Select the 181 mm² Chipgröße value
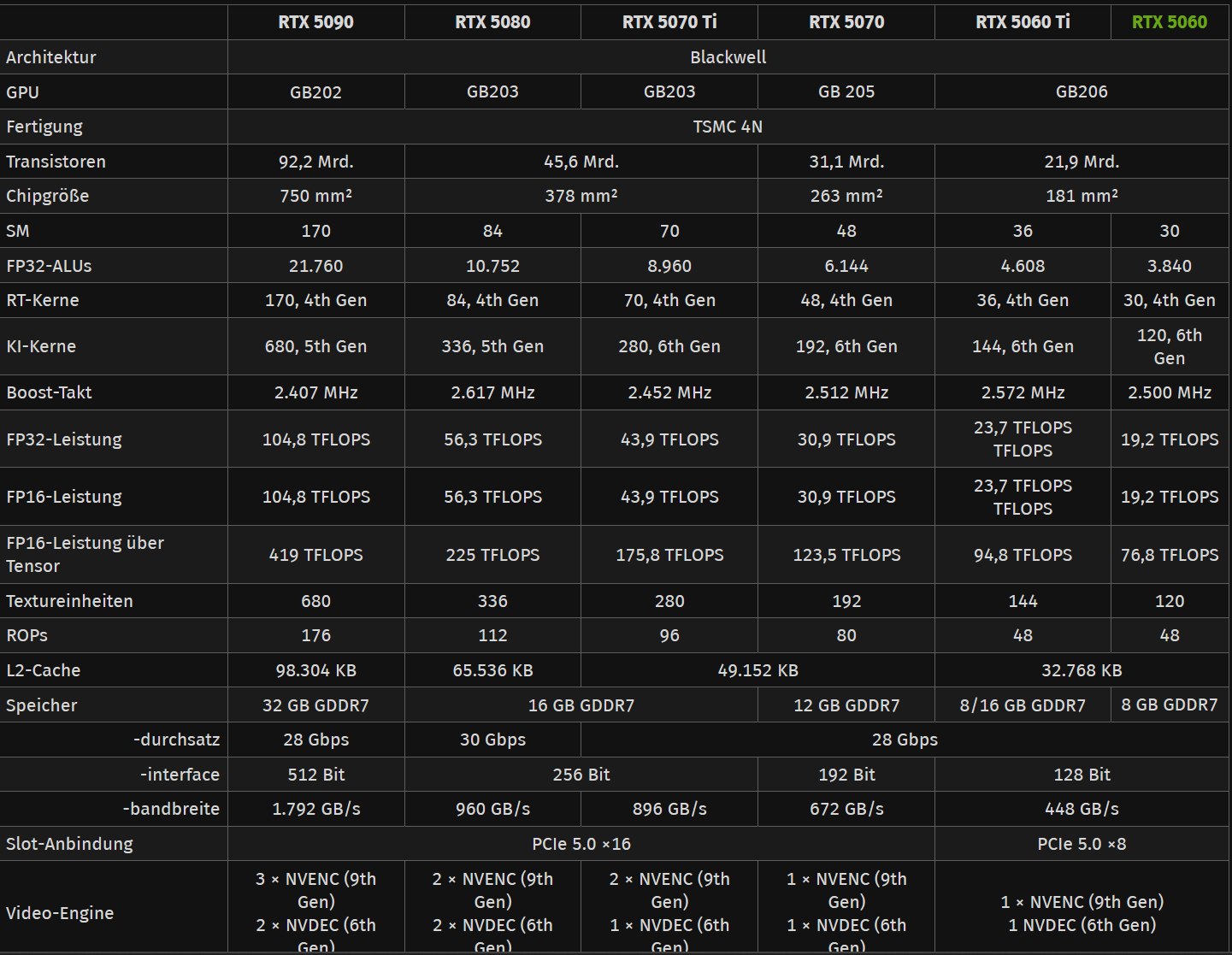The height and width of the screenshot is (955, 1232). click(1082, 196)
